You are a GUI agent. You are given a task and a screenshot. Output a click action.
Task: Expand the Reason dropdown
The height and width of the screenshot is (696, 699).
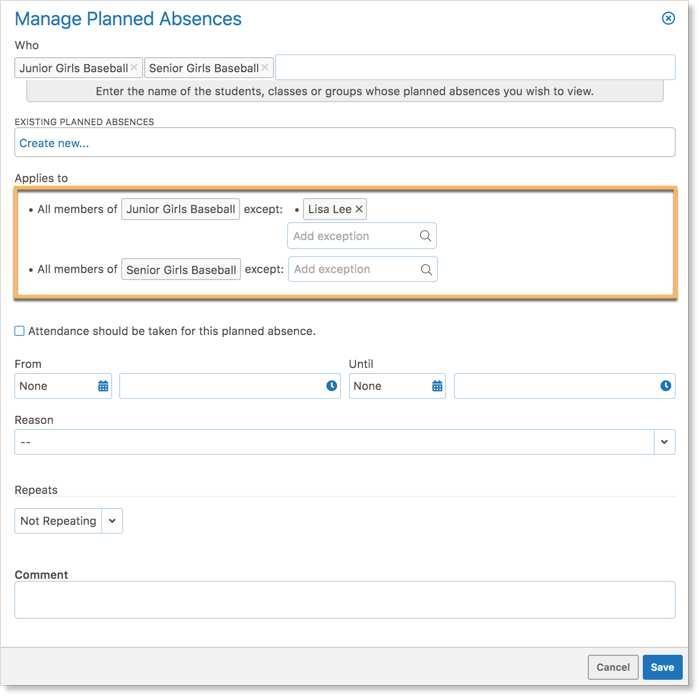coord(664,442)
